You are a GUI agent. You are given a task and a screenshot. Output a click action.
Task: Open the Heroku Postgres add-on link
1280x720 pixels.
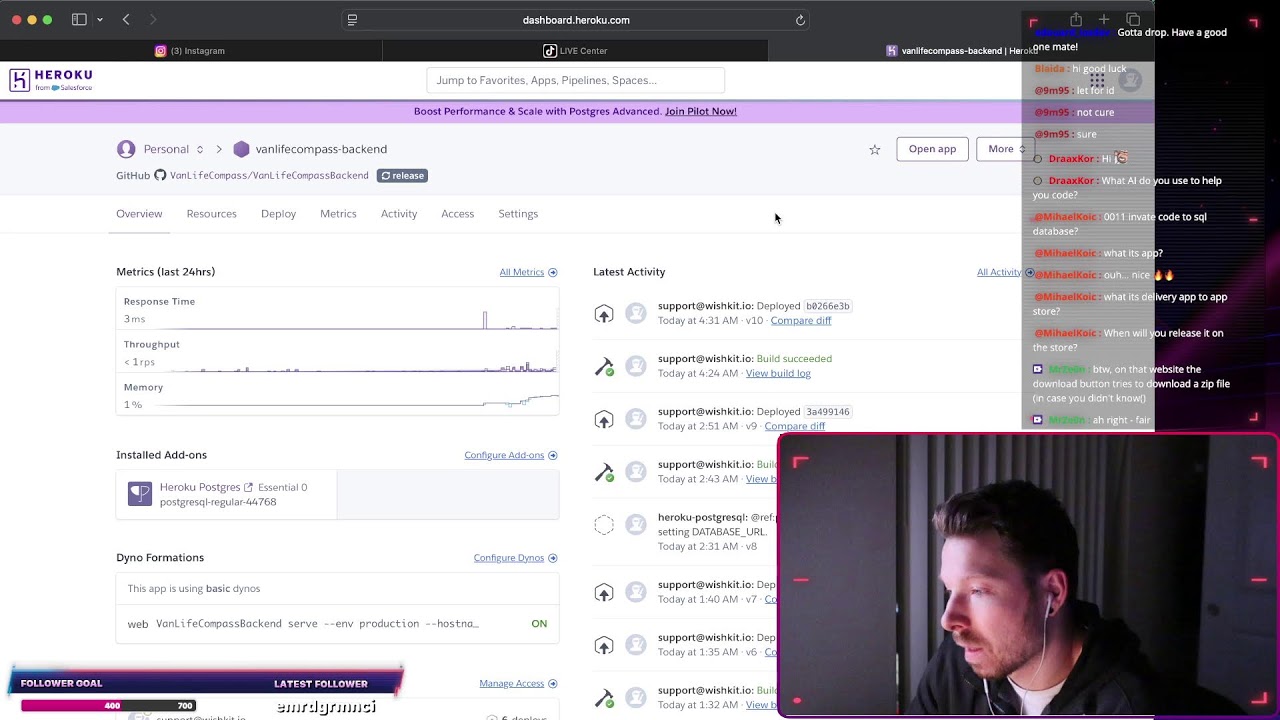(200, 487)
